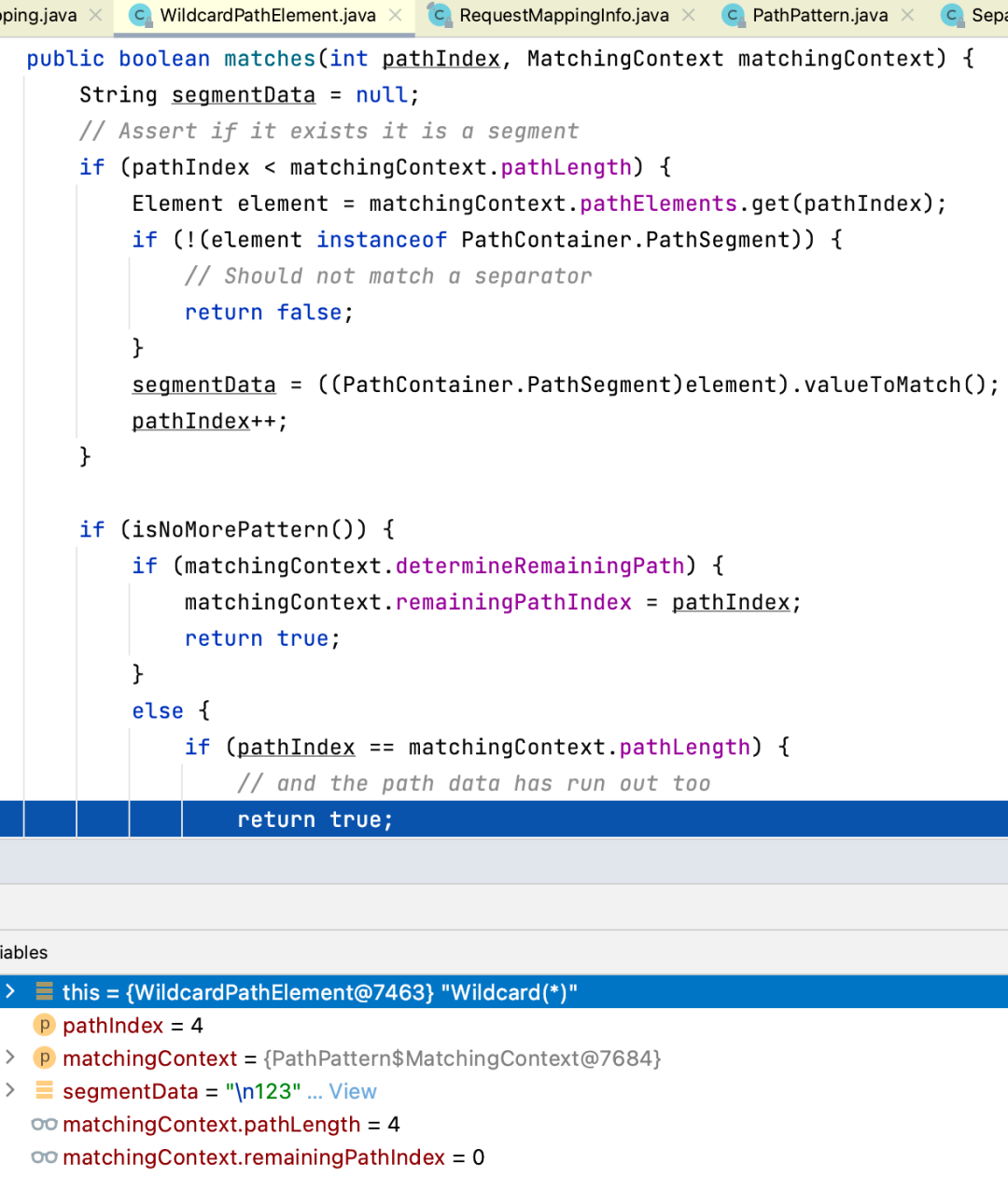
Task: Click the watch glasses icon for matchingContext.pathLength
Action: (x=44, y=1124)
